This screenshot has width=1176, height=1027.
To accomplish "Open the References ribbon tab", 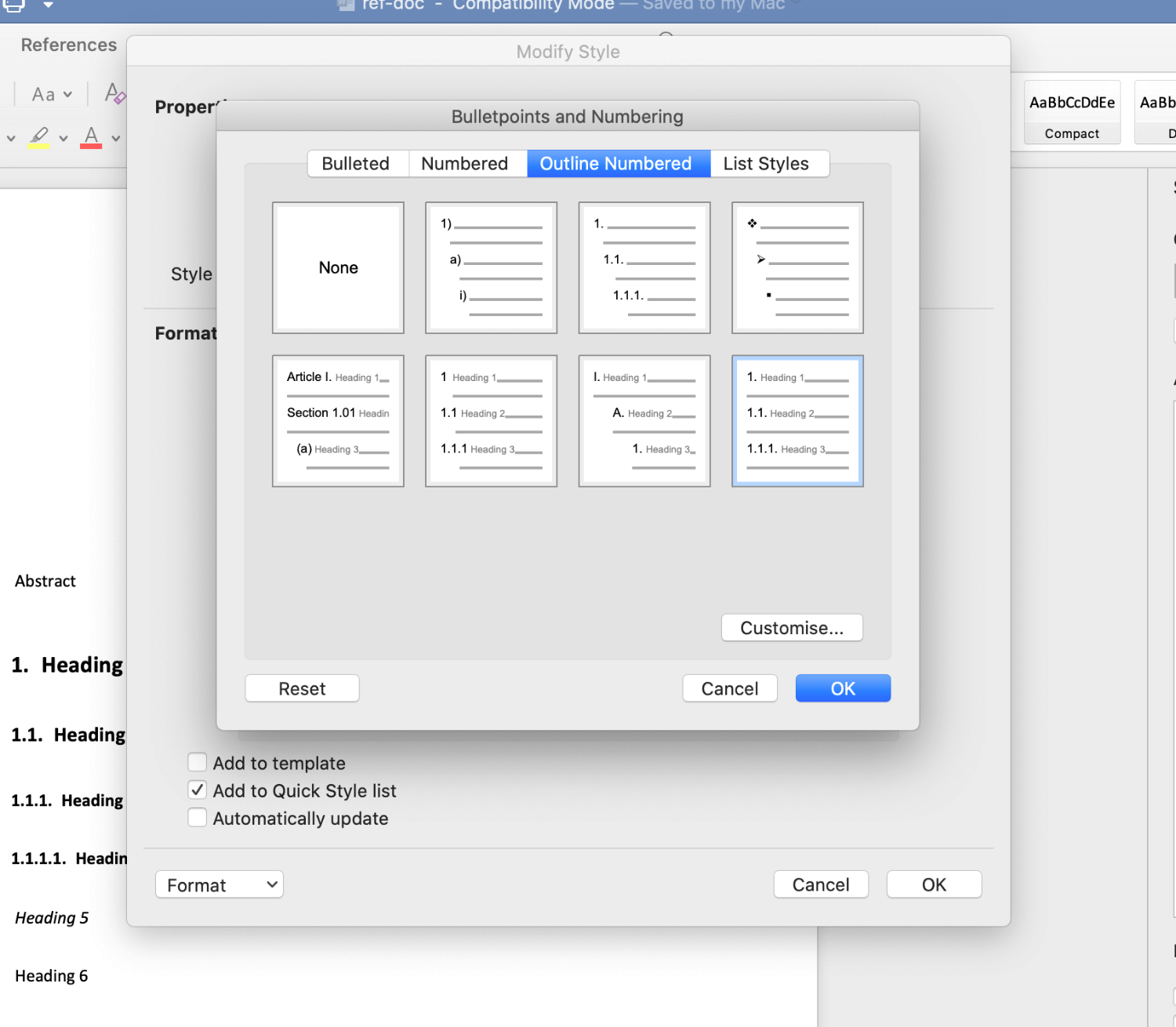I will pos(69,45).
